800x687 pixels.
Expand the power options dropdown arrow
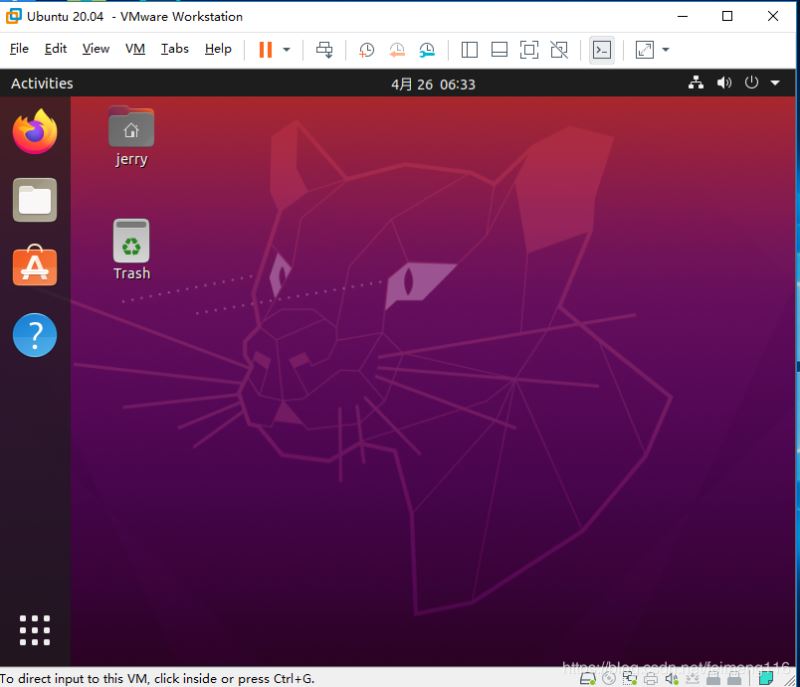coord(287,49)
